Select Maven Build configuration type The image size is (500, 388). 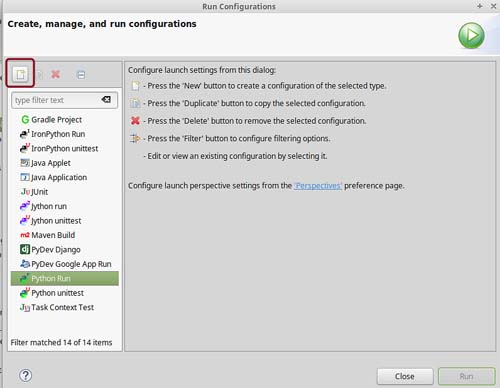(64, 235)
